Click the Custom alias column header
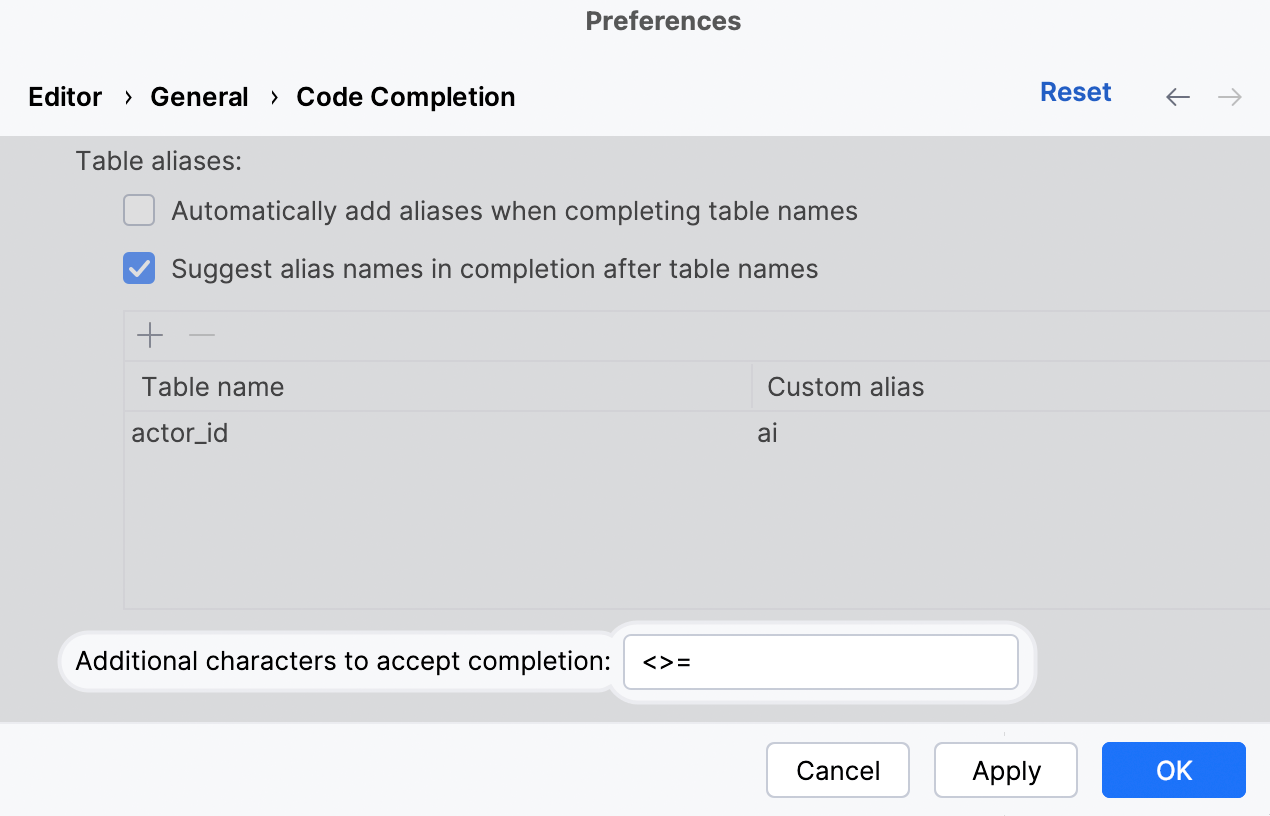1270x816 pixels. [846, 387]
